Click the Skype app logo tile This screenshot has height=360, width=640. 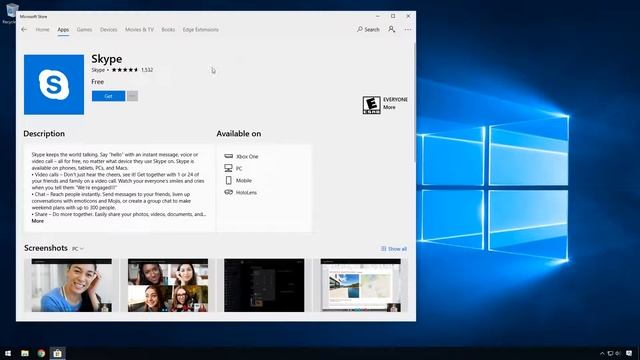pyautogui.click(x=54, y=84)
